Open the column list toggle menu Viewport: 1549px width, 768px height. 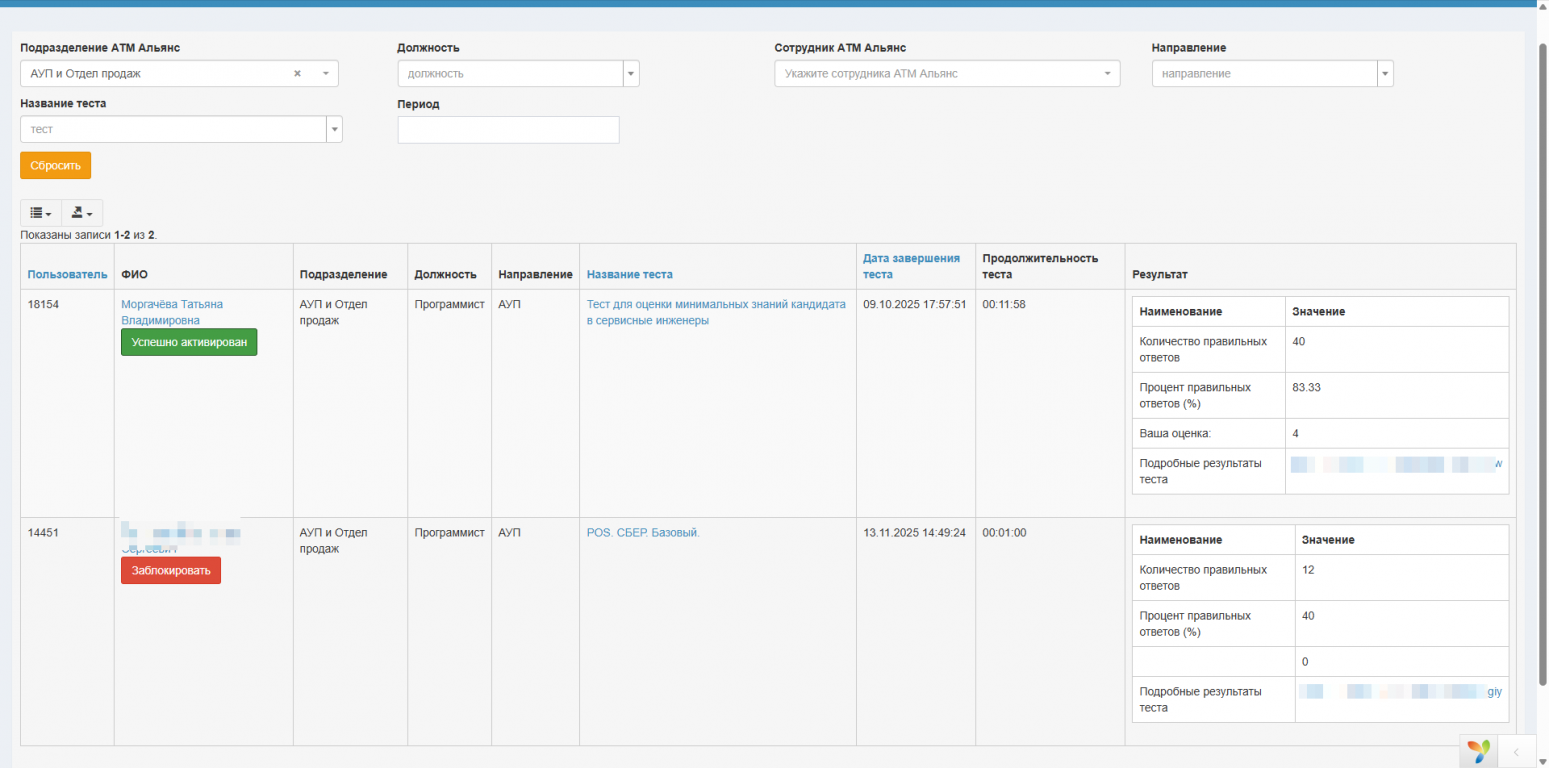tap(40, 213)
